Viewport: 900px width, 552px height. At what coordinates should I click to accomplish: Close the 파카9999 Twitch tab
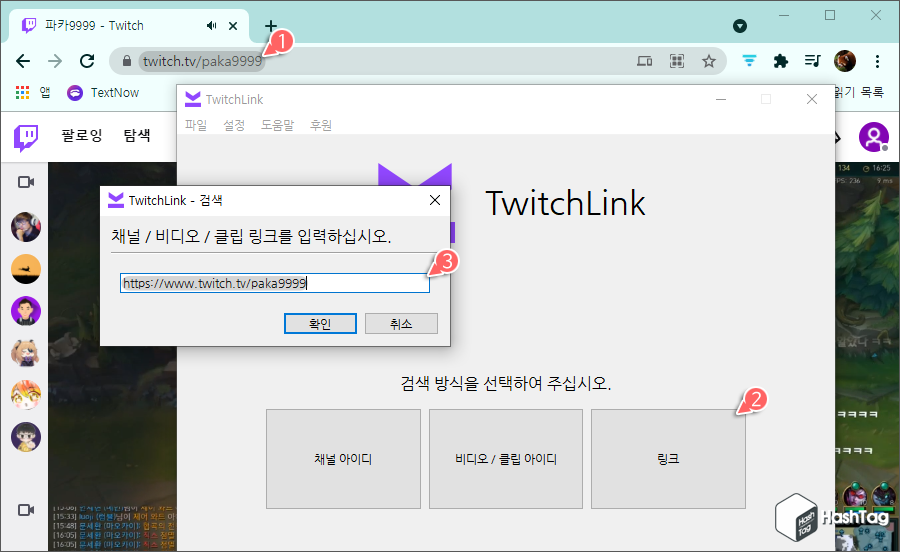click(x=233, y=26)
